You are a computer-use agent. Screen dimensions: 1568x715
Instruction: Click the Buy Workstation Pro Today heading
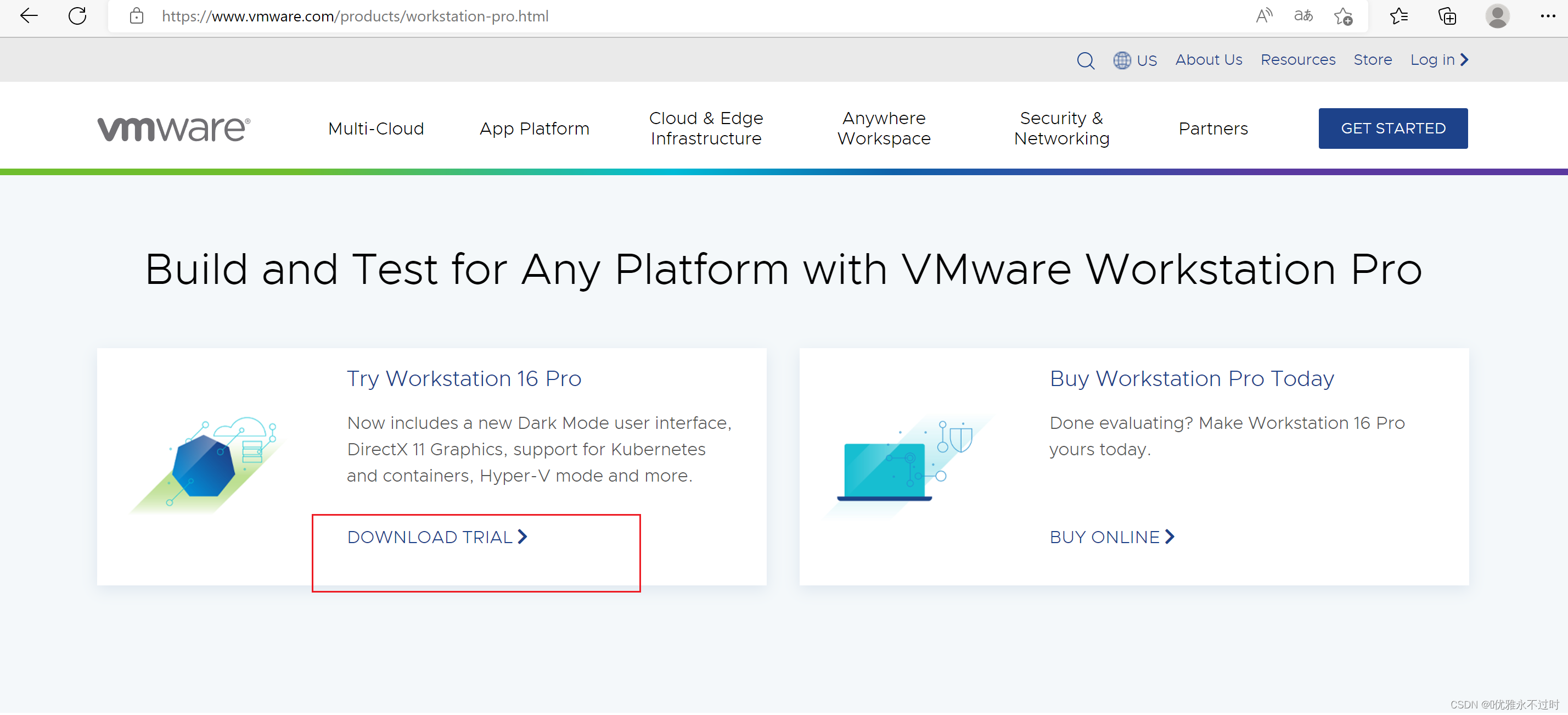coord(1191,379)
